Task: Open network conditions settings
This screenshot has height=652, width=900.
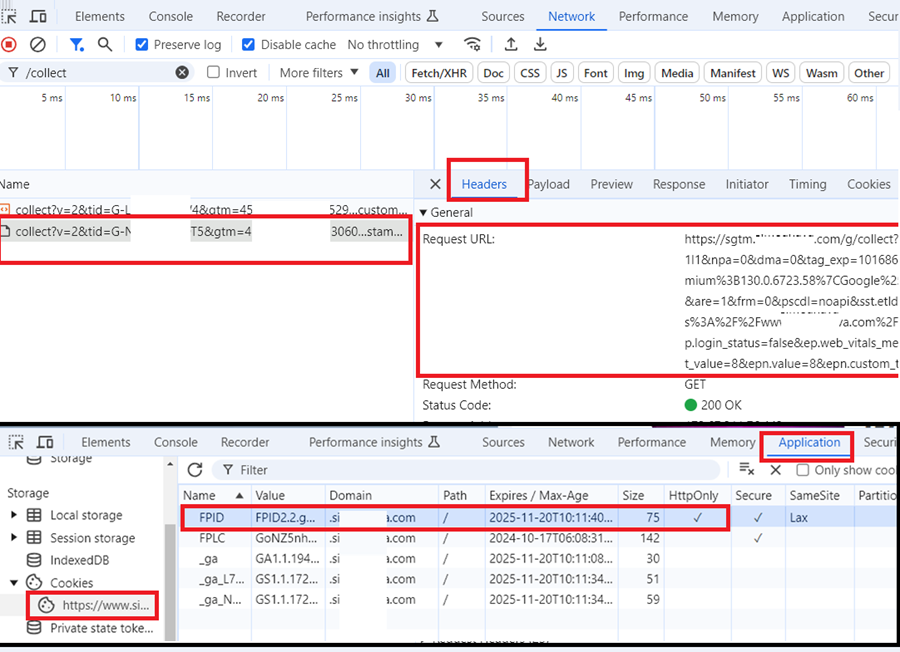Action: pos(473,44)
